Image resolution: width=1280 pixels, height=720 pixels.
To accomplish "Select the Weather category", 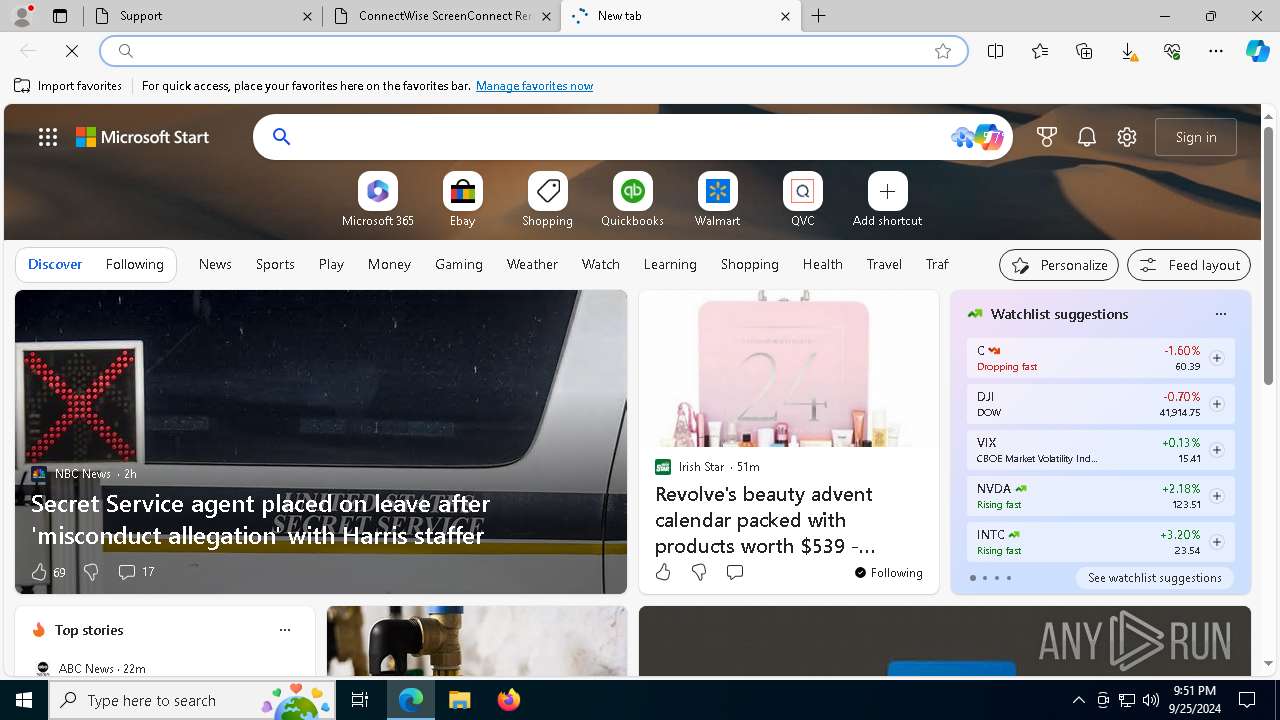I will coord(532,264).
